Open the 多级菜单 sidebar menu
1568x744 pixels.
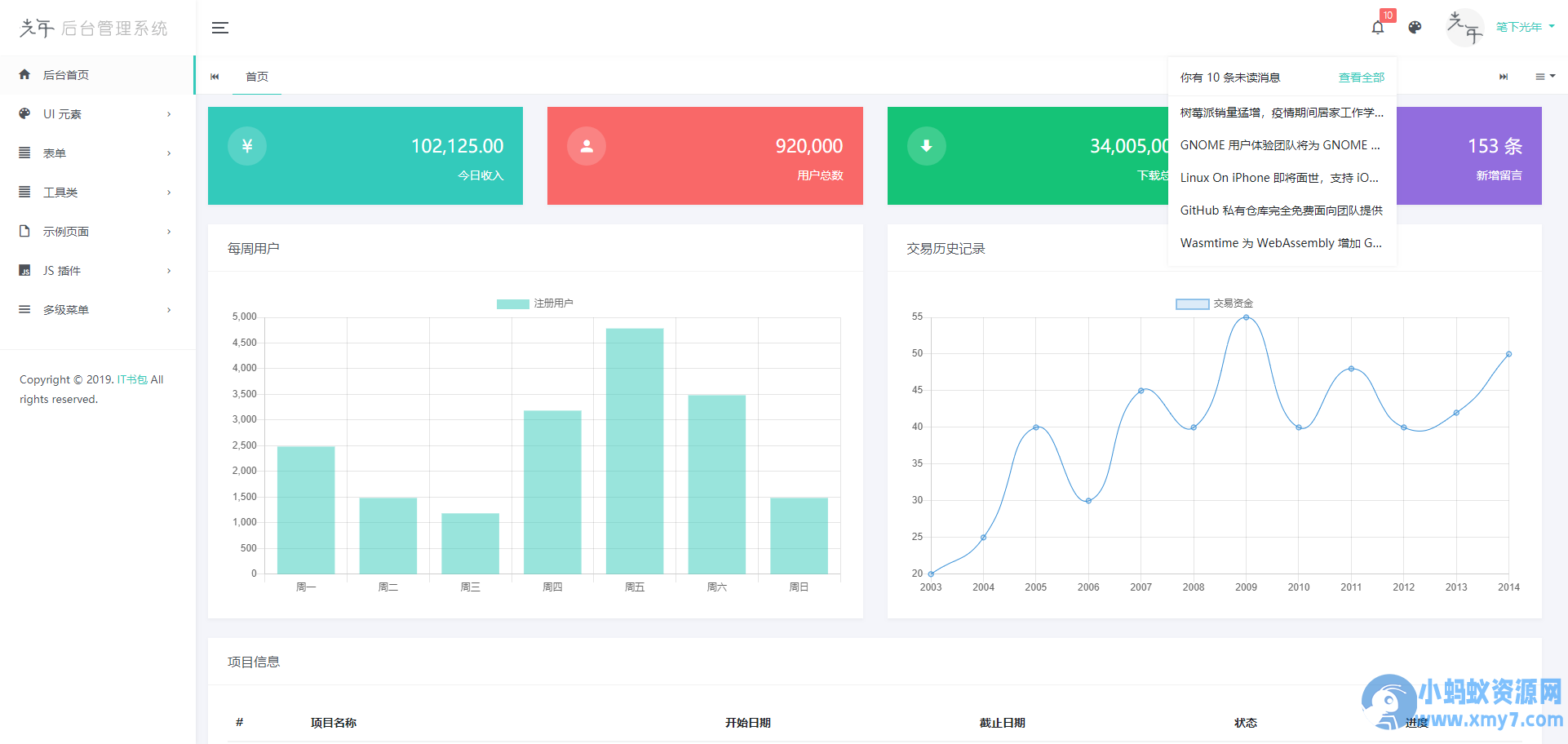[97, 310]
